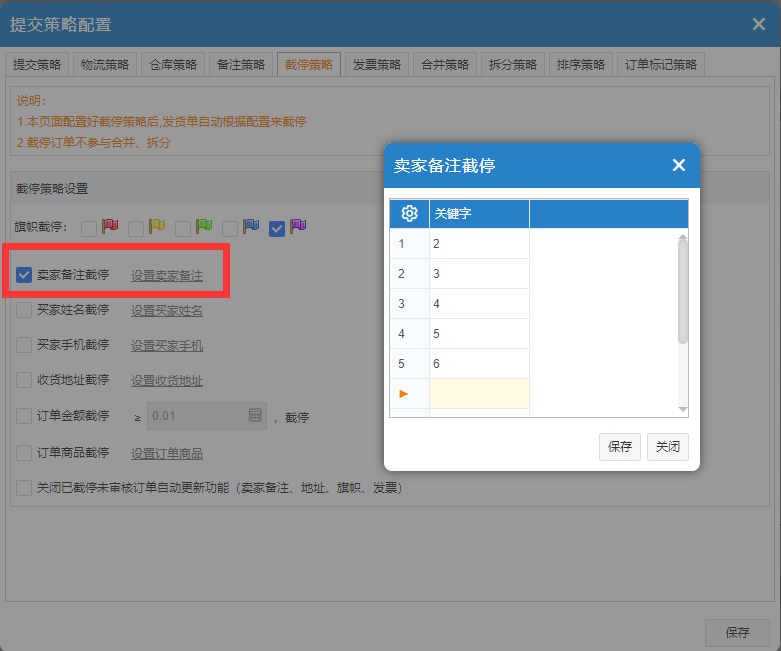Click 保存 in the 卖家备注截停 popup
The image size is (781, 651).
[620, 447]
